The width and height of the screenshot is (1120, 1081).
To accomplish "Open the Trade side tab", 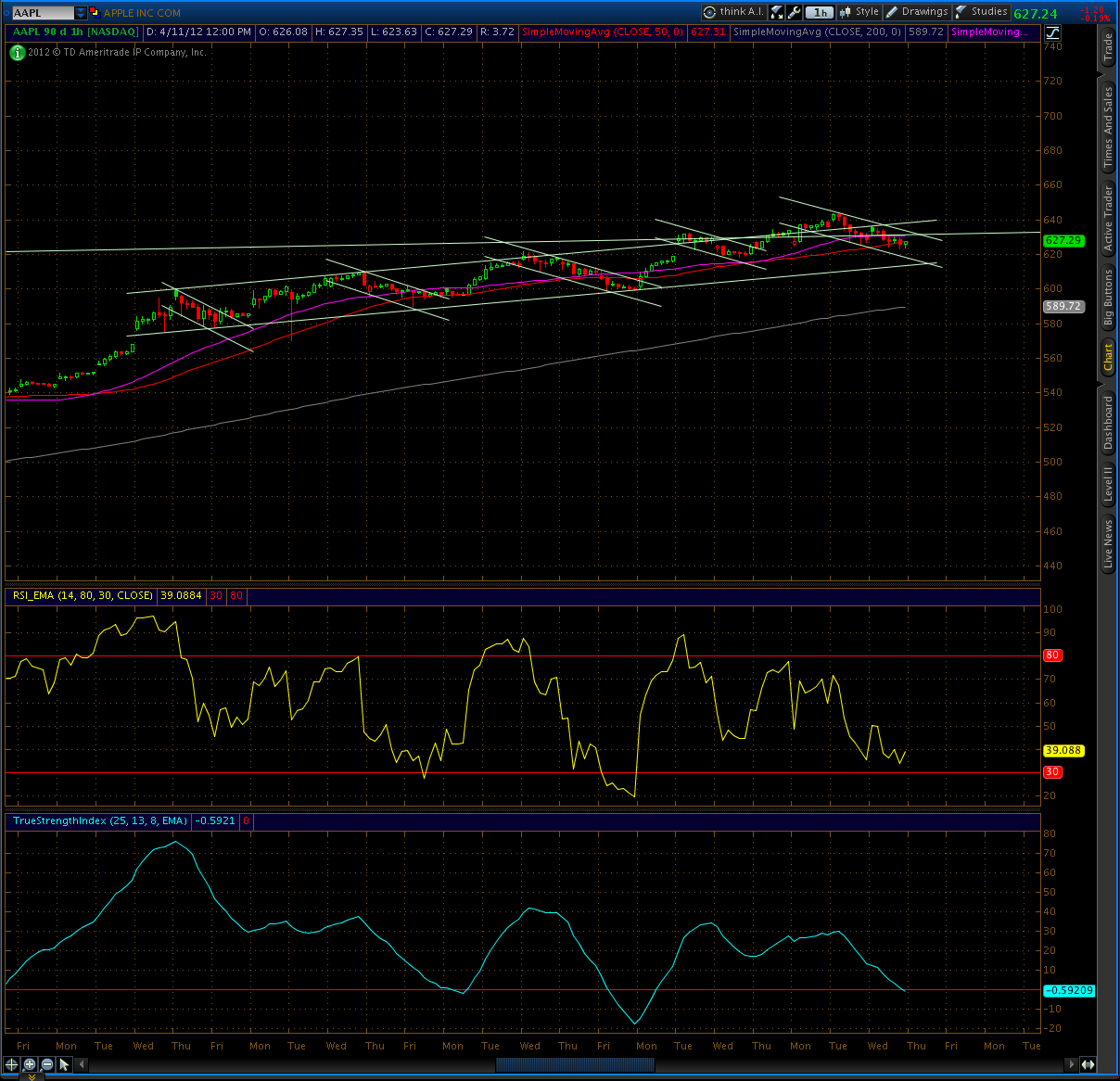I will tap(1108, 46).
